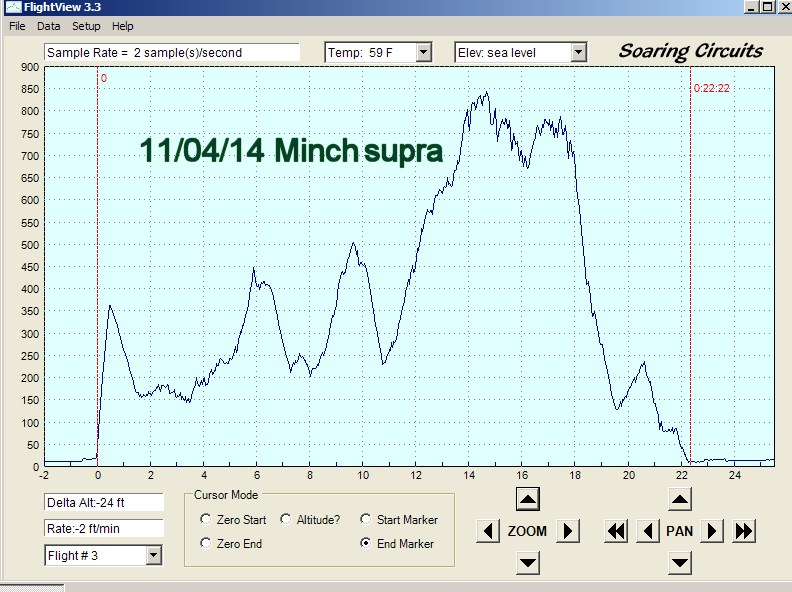This screenshot has width=792, height=592.
Task: Pan left one step with single arrow
Action: click(648, 531)
